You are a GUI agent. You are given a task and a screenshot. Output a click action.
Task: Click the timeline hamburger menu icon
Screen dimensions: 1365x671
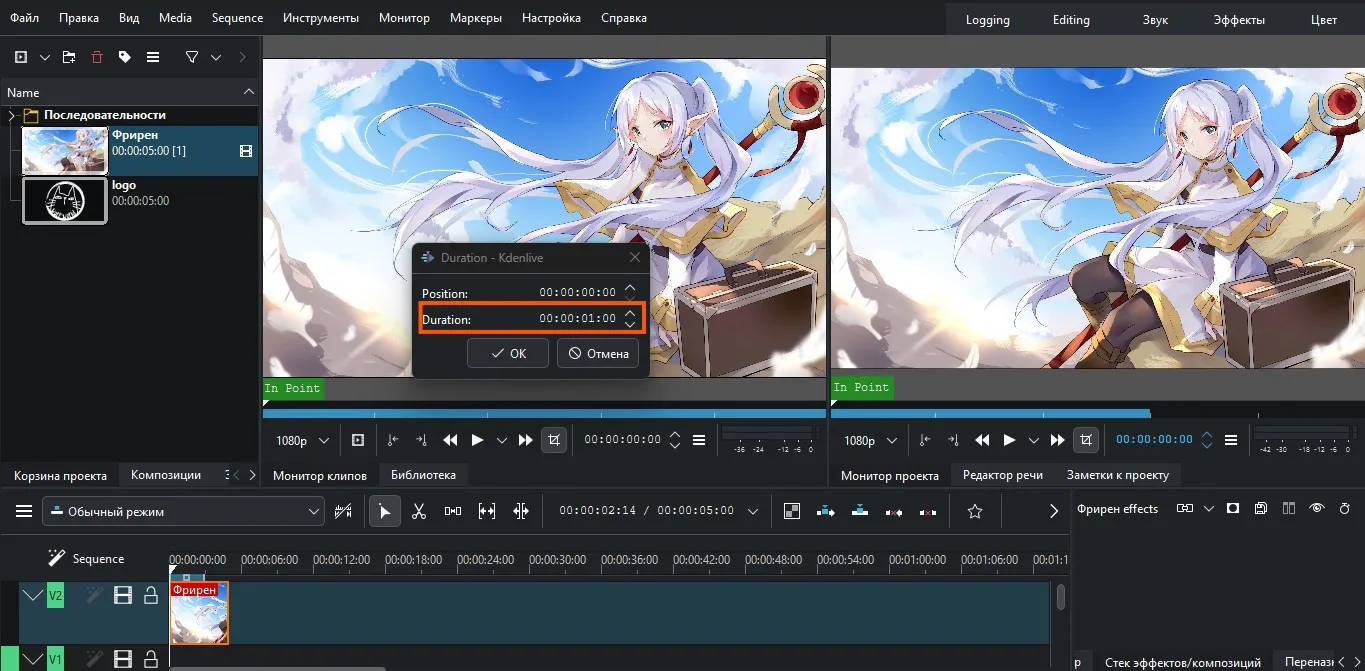click(24, 512)
